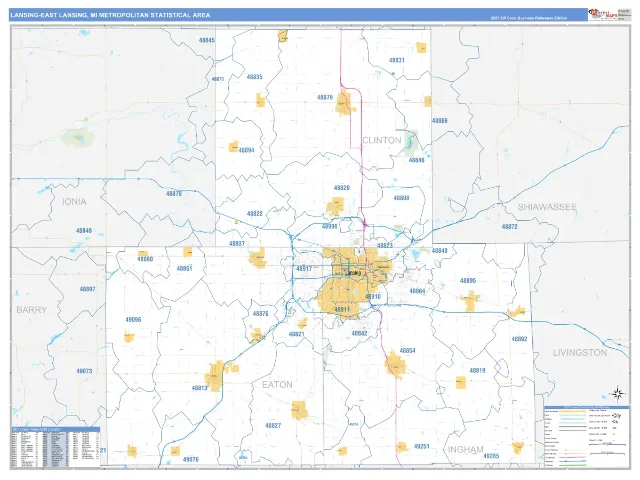Click ZIP code label 48879
640x480 pixels.
pos(325,98)
